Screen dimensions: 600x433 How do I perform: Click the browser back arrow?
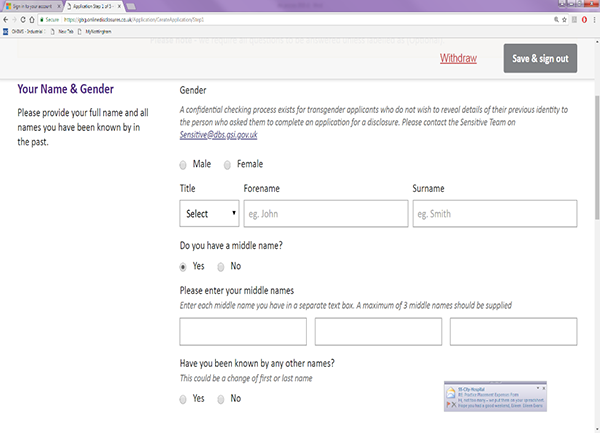6,18
